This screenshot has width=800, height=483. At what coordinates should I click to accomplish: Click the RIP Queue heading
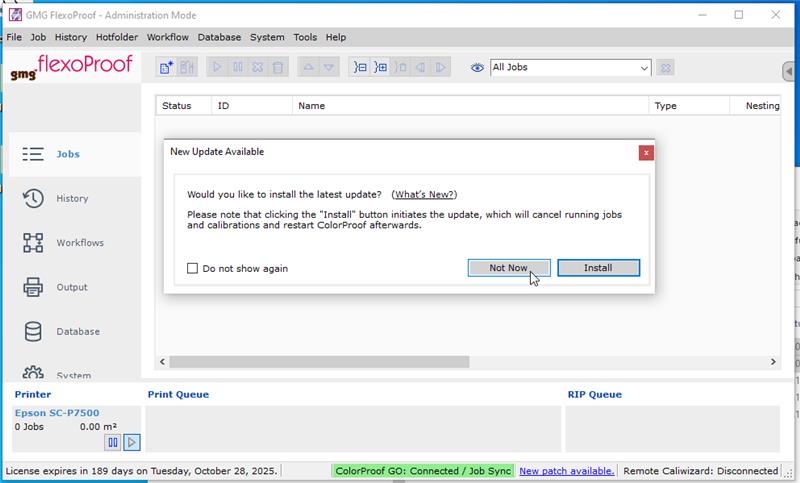coord(595,394)
